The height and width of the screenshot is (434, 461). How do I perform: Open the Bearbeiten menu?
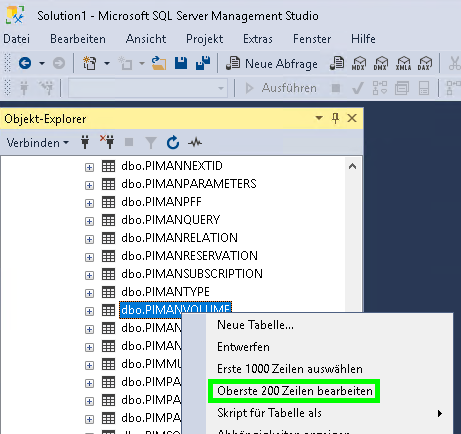coord(78,39)
